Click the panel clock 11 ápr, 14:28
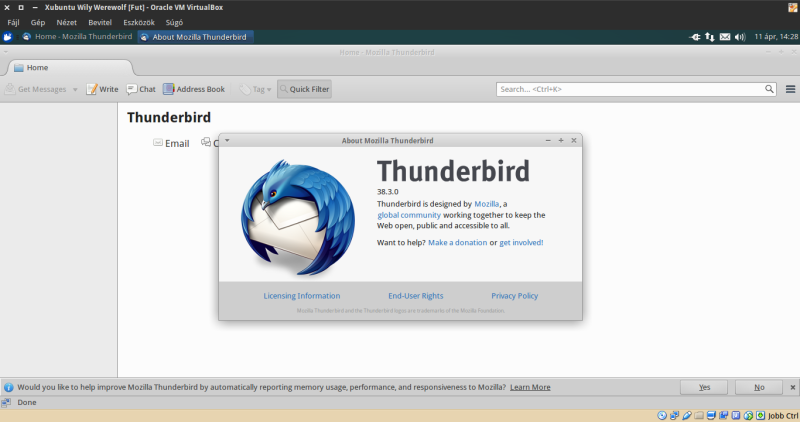800x422 pixels. pyautogui.click(x=776, y=37)
